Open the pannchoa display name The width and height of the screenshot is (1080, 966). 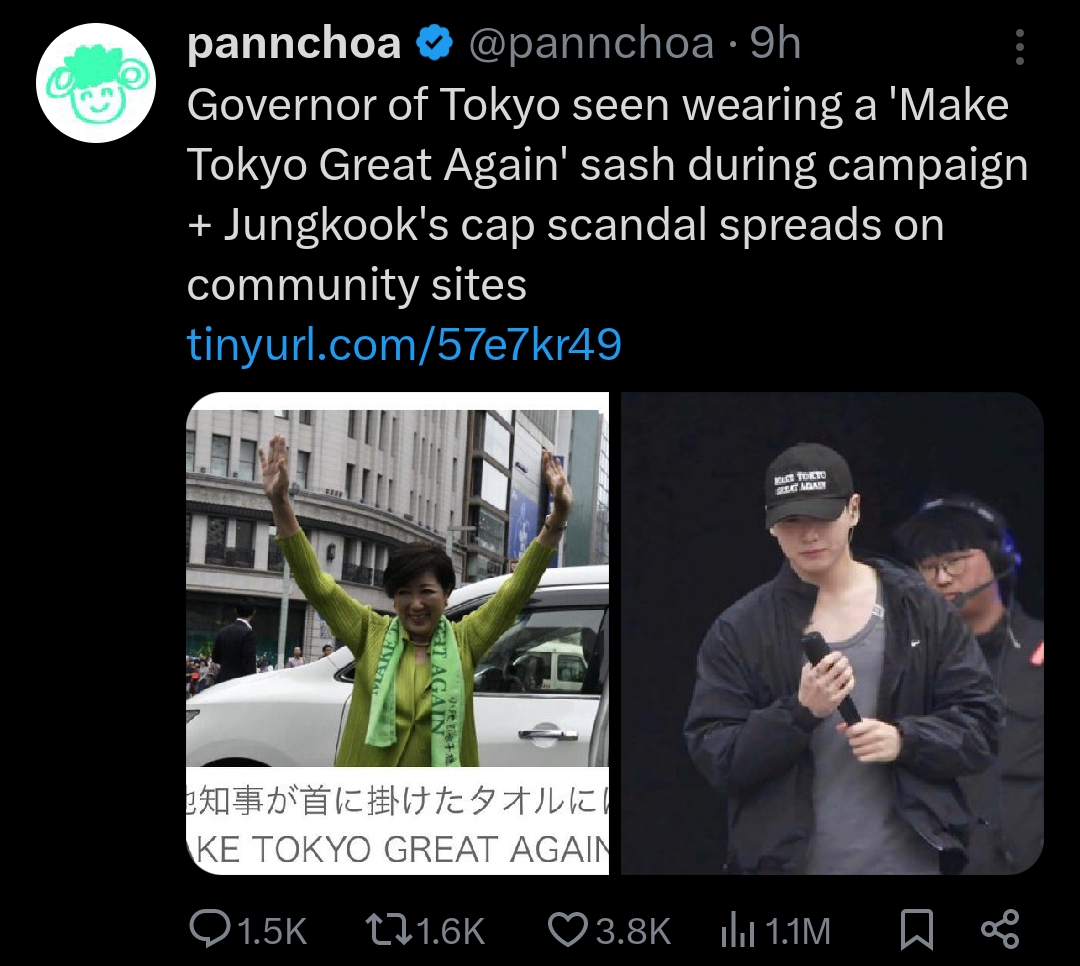click(x=294, y=43)
